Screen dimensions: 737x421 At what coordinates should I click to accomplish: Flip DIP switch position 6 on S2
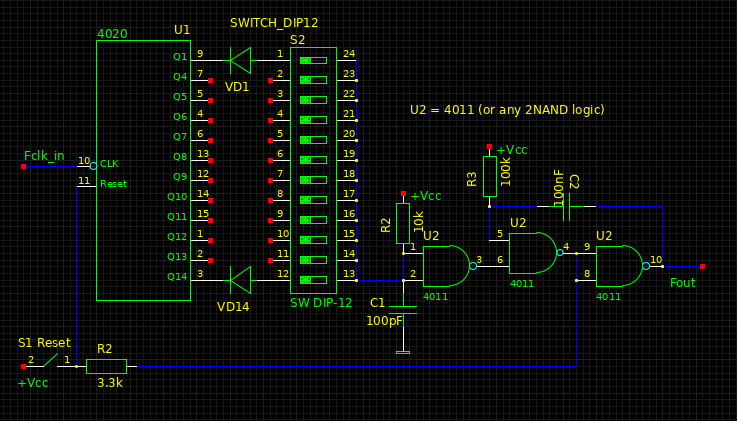pyautogui.click(x=313, y=160)
